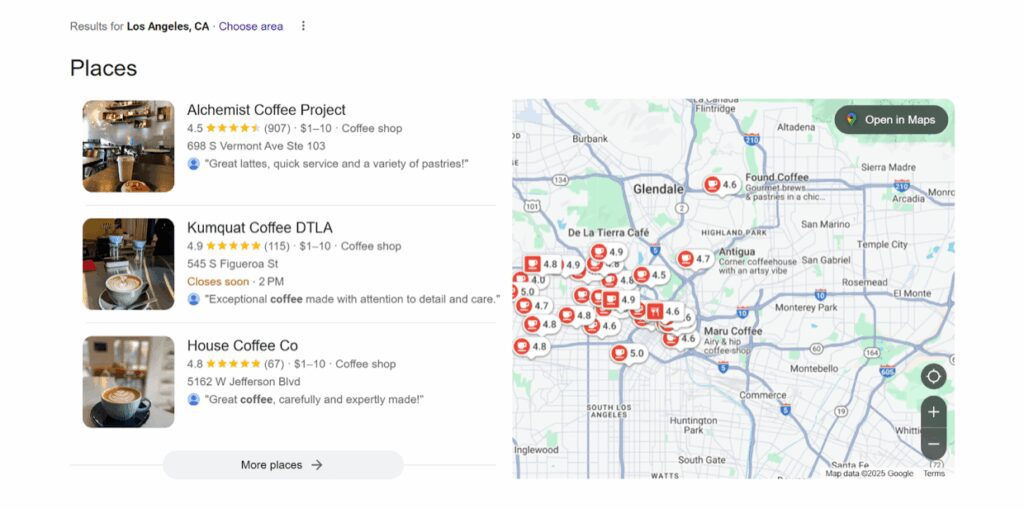Click the locate-me crosshair button on map
The image size is (1024, 509).
pyautogui.click(x=933, y=376)
